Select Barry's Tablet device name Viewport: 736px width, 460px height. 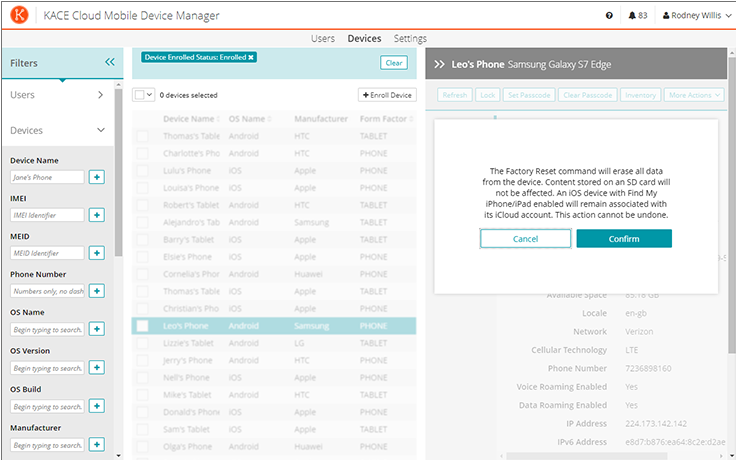188,240
